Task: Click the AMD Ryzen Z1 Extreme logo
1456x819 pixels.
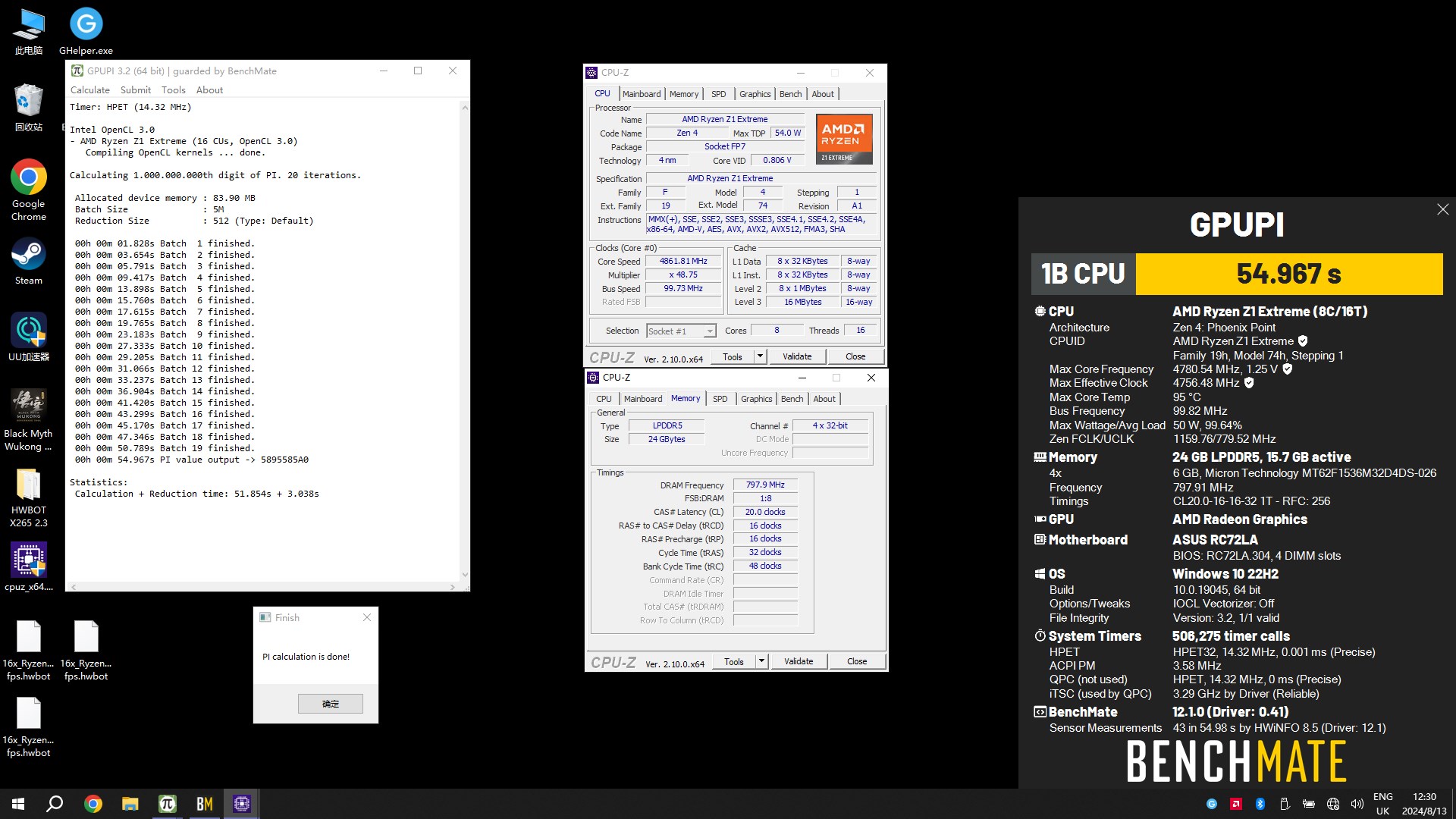Action: pos(844,139)
